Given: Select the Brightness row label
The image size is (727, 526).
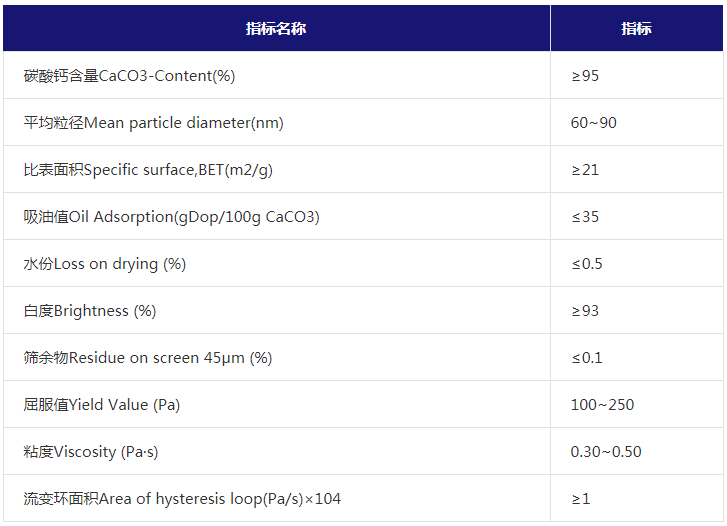Looking at the screenshot, I should click(90, 311).
